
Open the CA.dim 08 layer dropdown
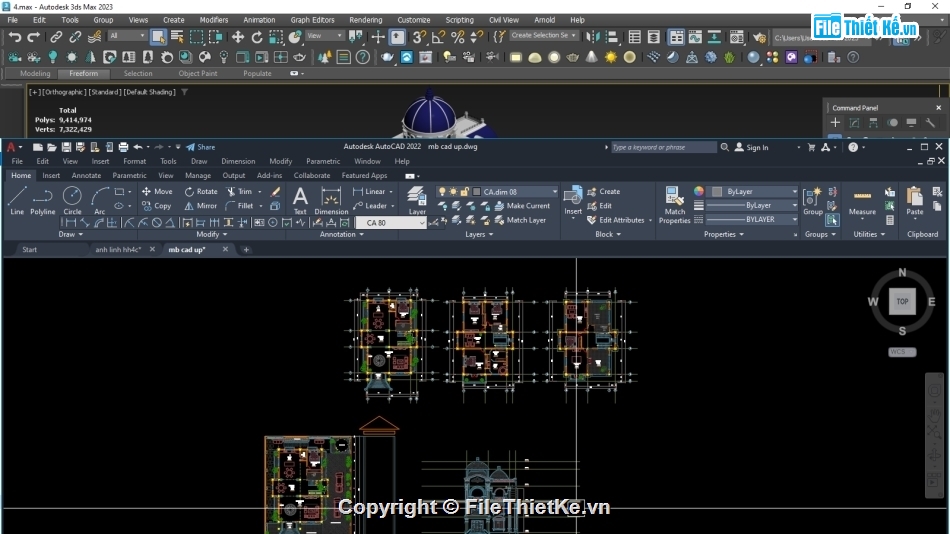point(554,192)
